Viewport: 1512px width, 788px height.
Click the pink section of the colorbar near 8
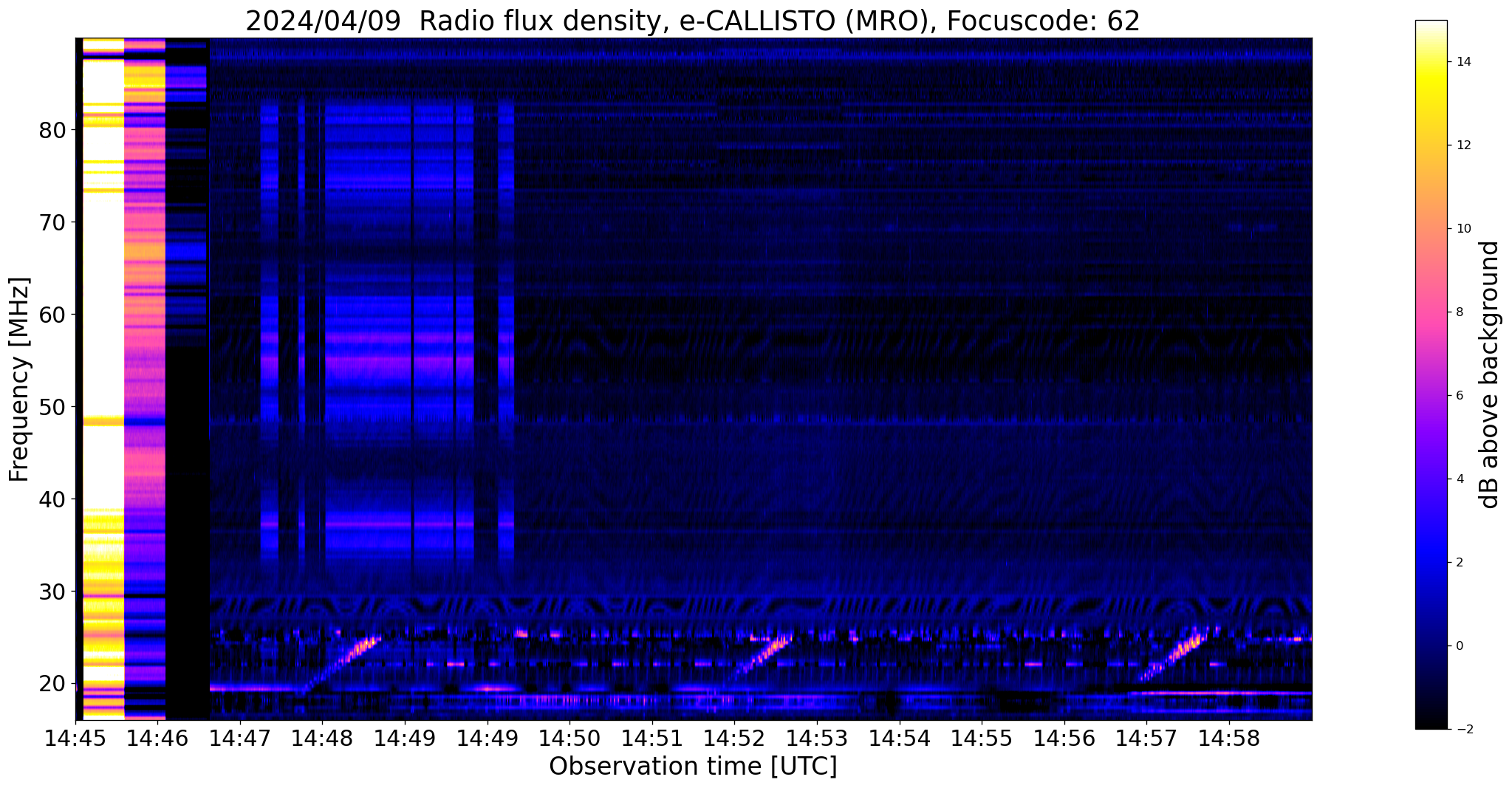(1431, 312)
